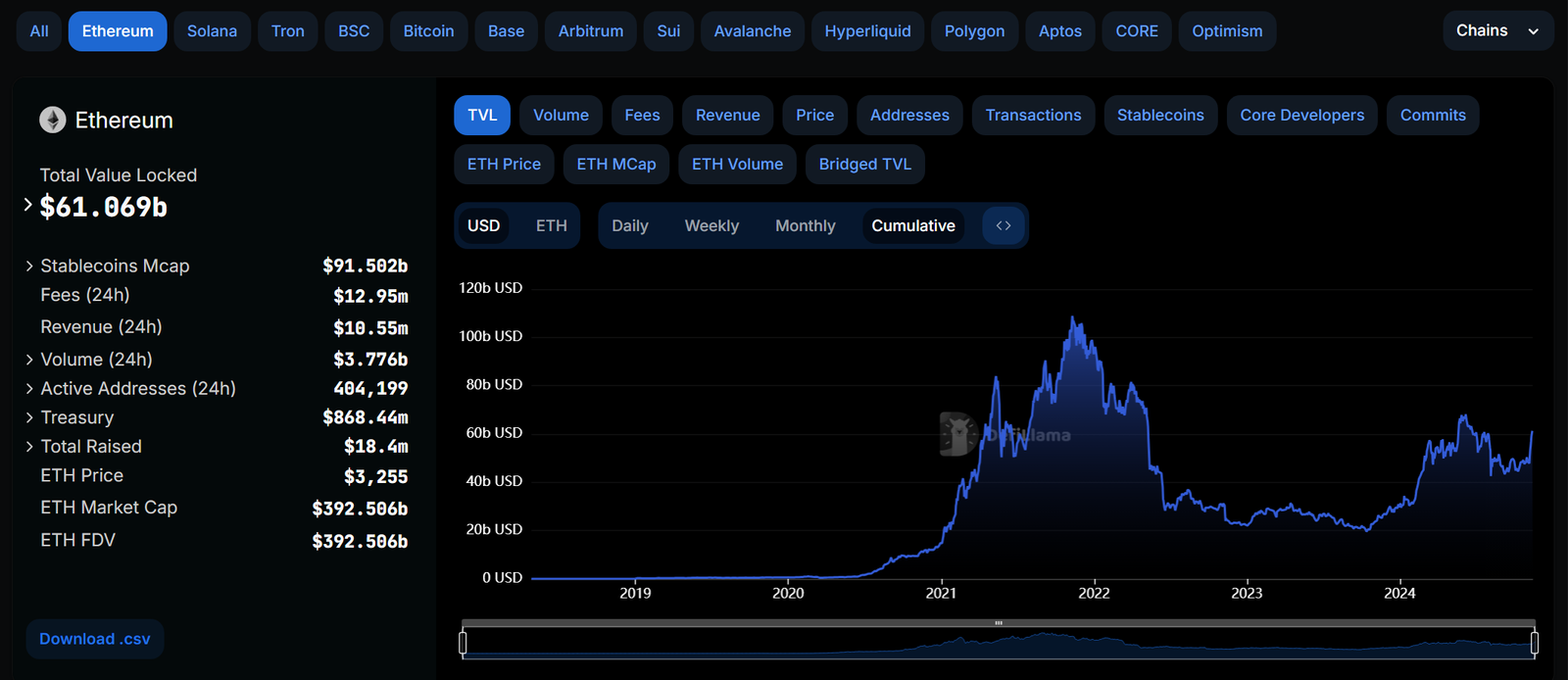Image resolution: width=1568 pixels, height=680 pixels.
Task: Go to the Aptos chain tab
Action: 1060,30
